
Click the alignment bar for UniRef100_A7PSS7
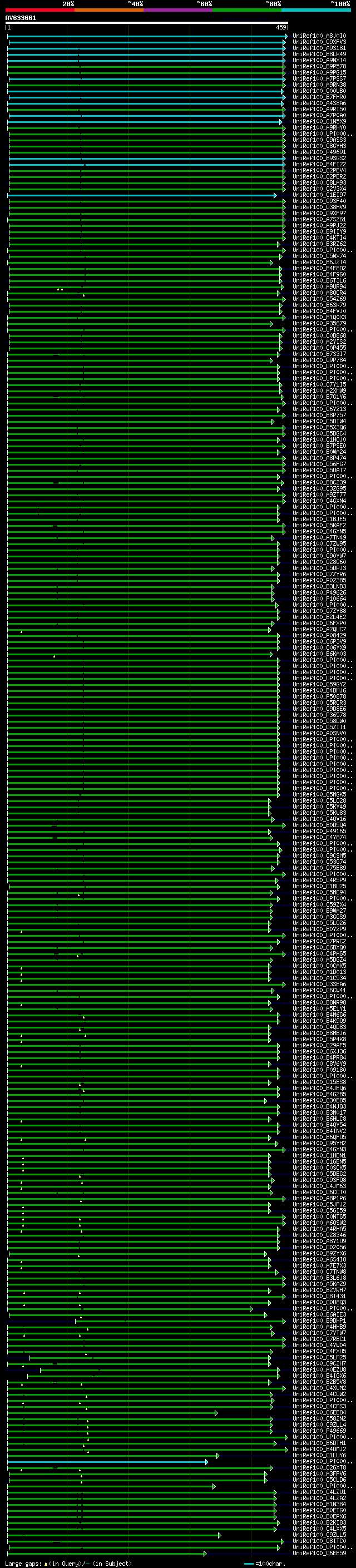(x=147, y=78)
